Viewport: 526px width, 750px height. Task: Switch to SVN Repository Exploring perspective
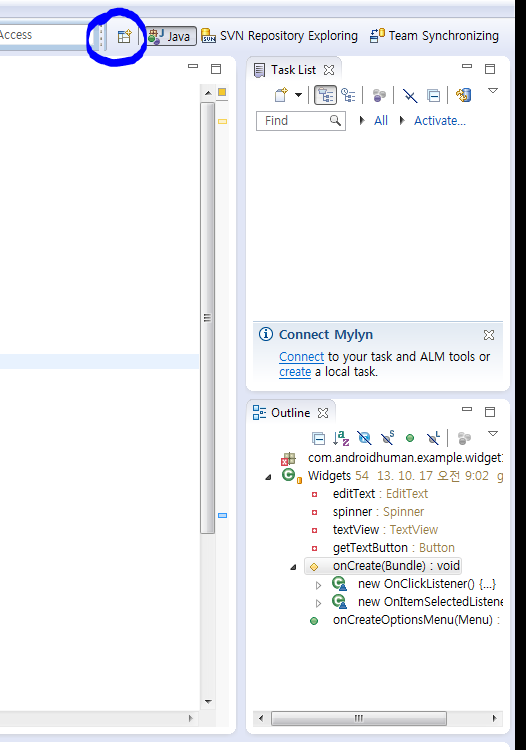click(279, 36)
